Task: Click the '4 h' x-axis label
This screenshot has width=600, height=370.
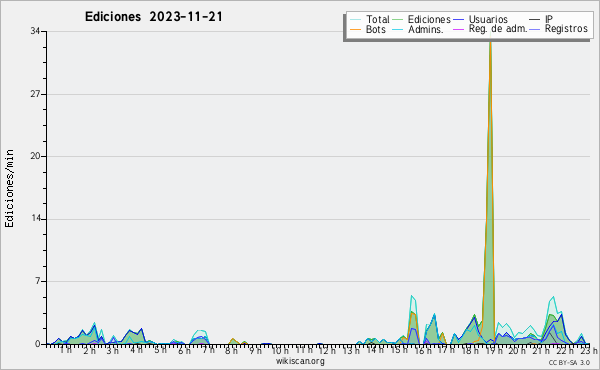Action: pyautogui.click(x=137, y=350)
